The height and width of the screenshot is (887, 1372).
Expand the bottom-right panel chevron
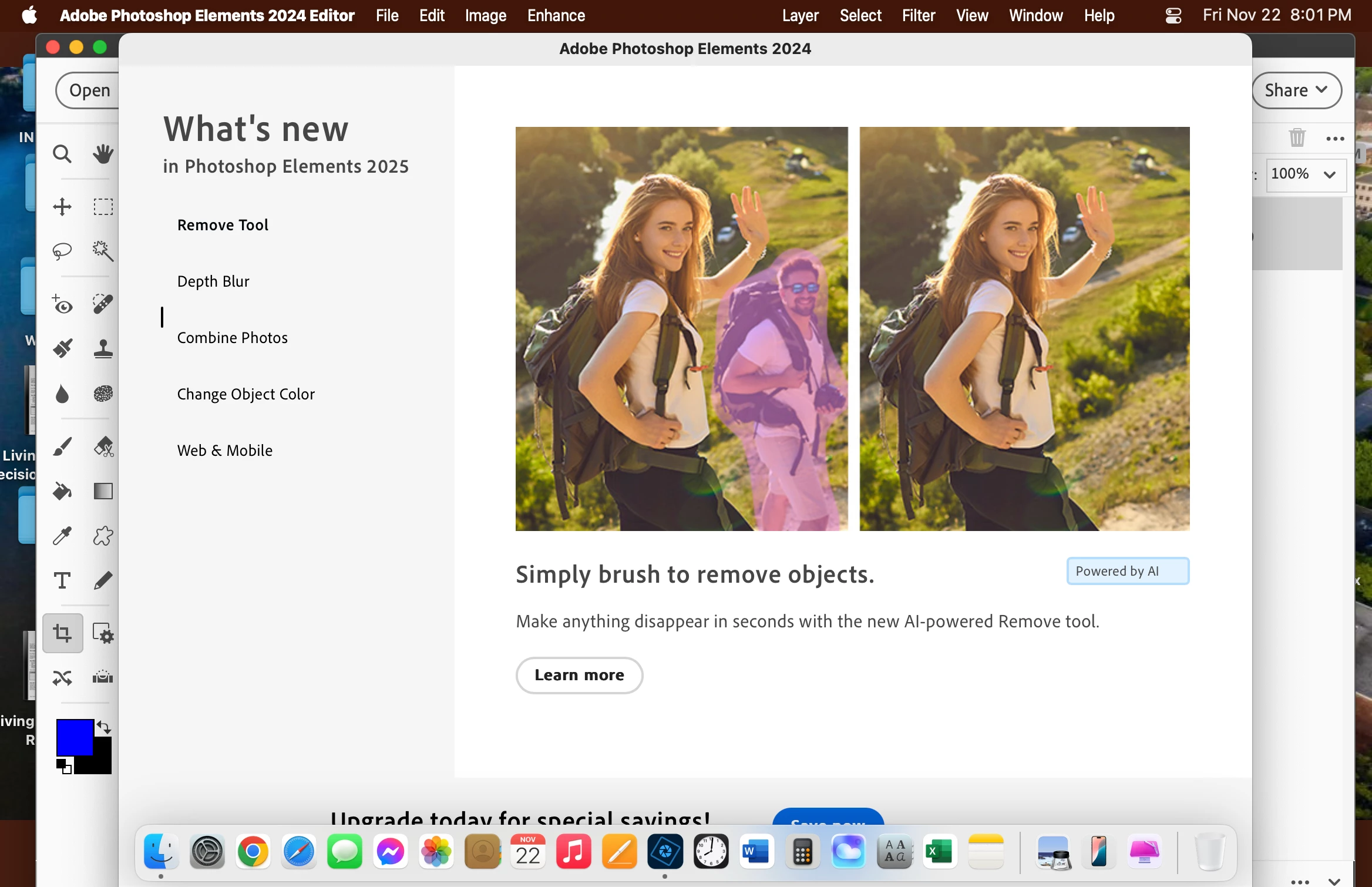point(1334,881)
